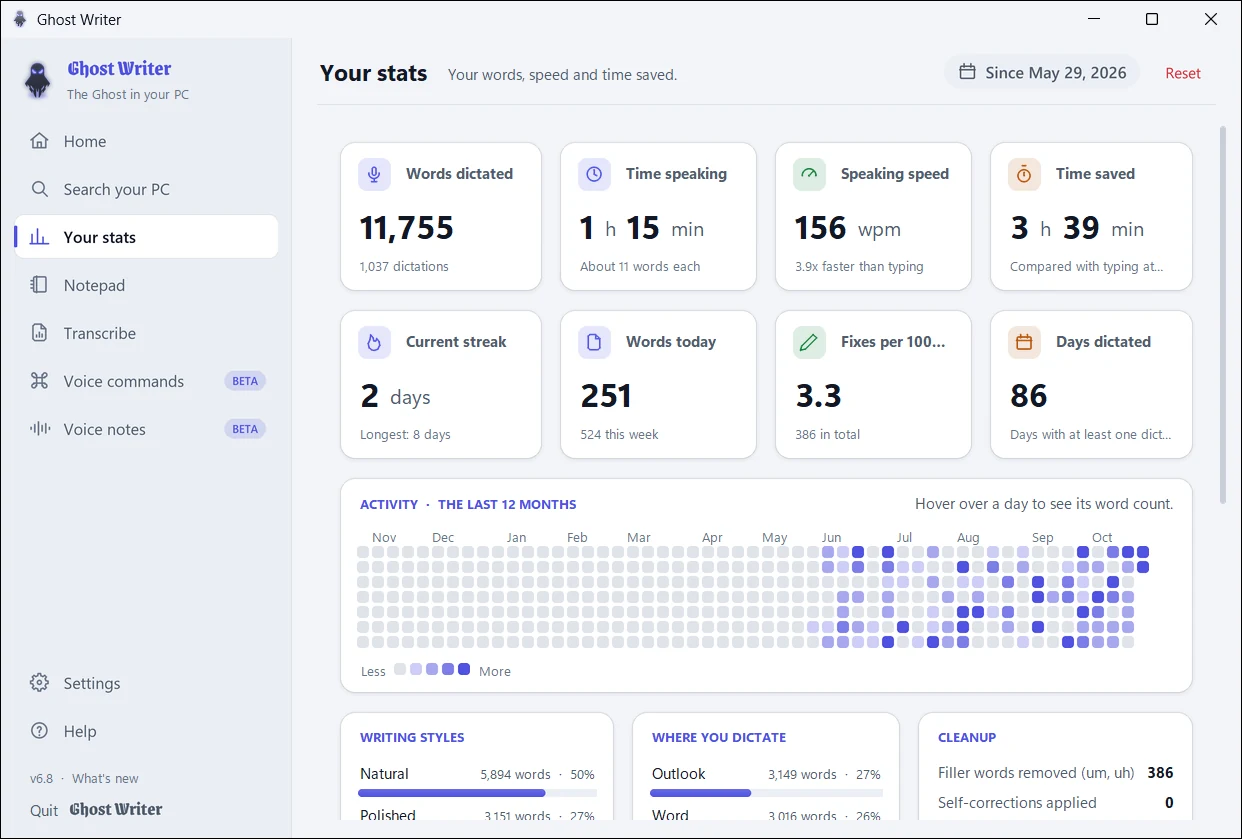Click the Settings gear icon
This screenshot has height=839, width=1242.
pyautogui.click(x=39, y=683)
